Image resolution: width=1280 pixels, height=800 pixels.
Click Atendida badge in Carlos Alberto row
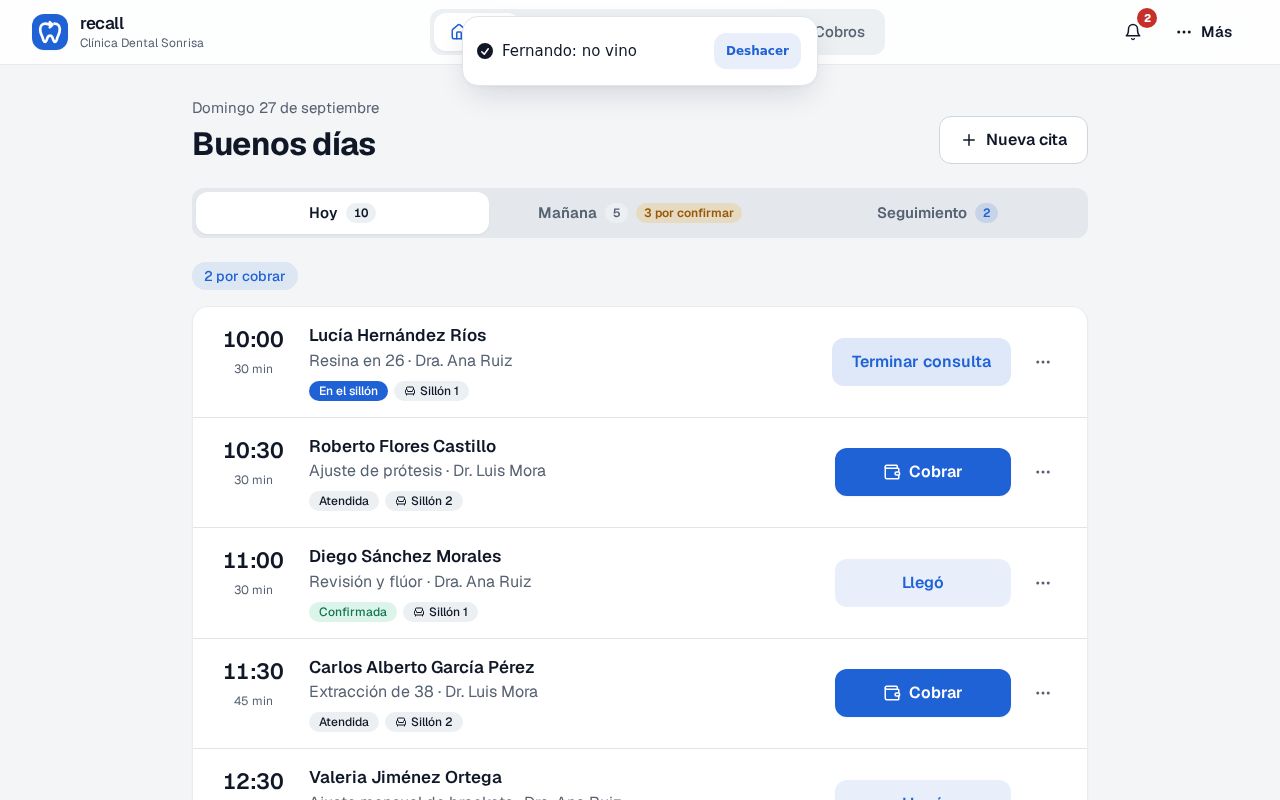pyautogui.click(x=344, y=722)
